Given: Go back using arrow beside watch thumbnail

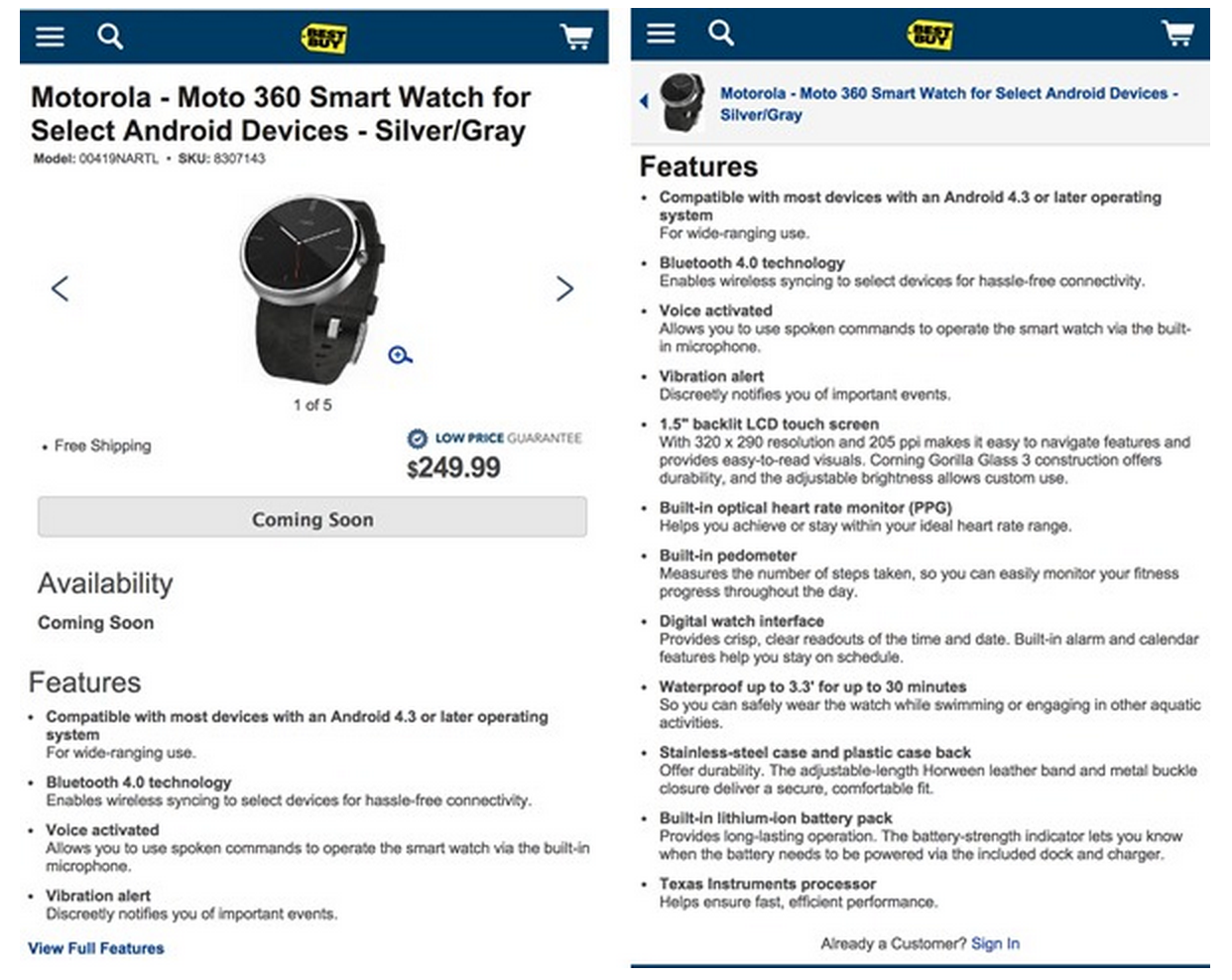Looking at the screenshot, I should pos(644,101).
